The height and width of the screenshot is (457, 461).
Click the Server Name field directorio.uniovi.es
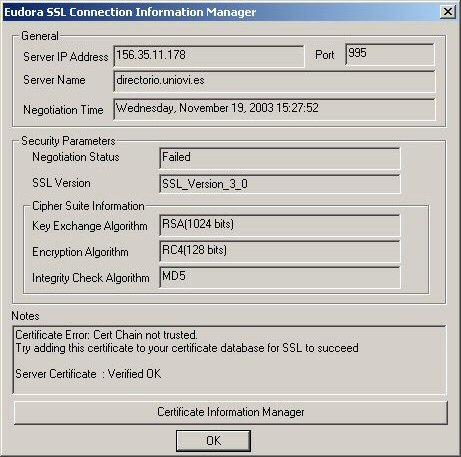point(274,81)
